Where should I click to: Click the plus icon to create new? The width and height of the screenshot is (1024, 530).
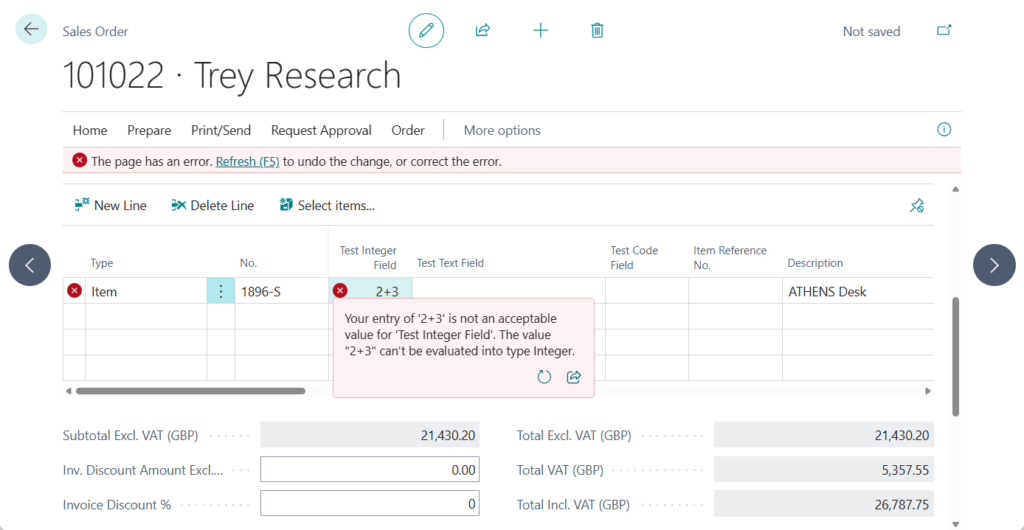540,31
